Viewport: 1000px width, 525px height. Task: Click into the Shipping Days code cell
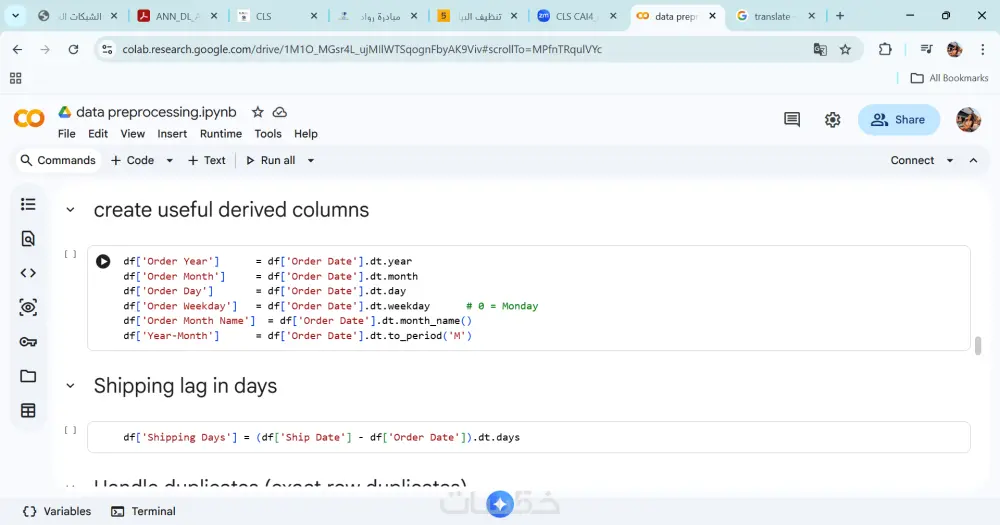529,438
